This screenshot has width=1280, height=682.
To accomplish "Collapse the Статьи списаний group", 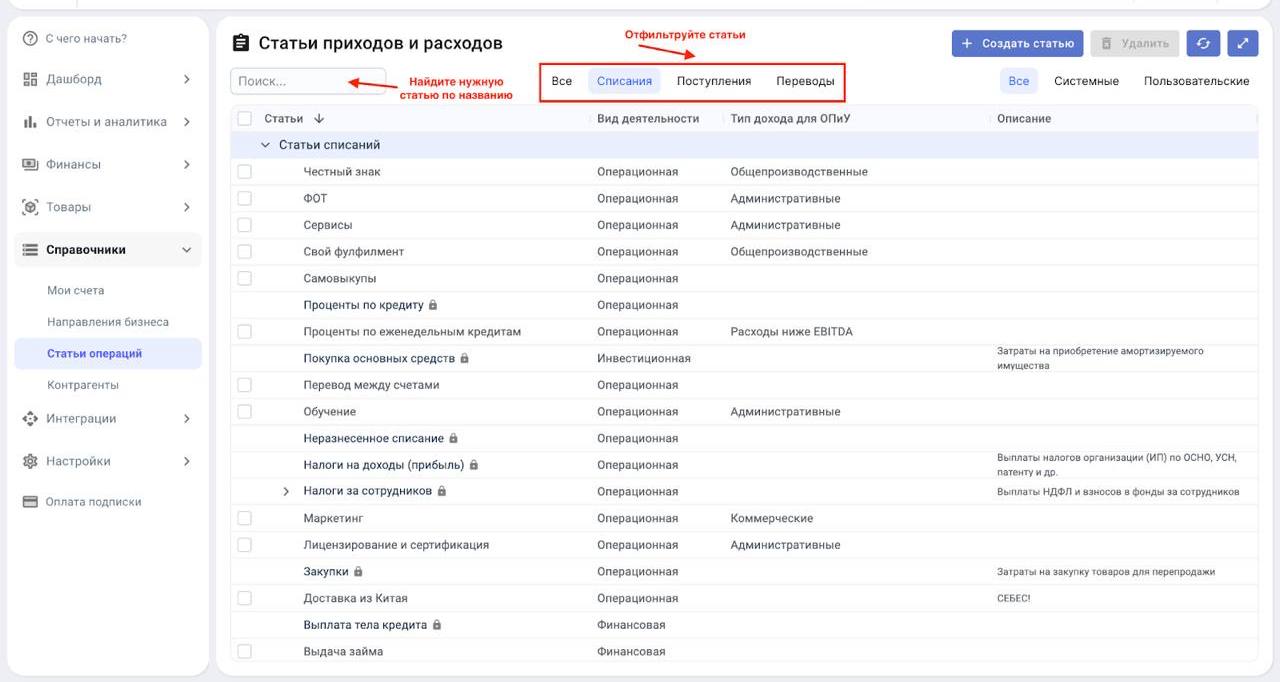I will click(x=265, y=145).
